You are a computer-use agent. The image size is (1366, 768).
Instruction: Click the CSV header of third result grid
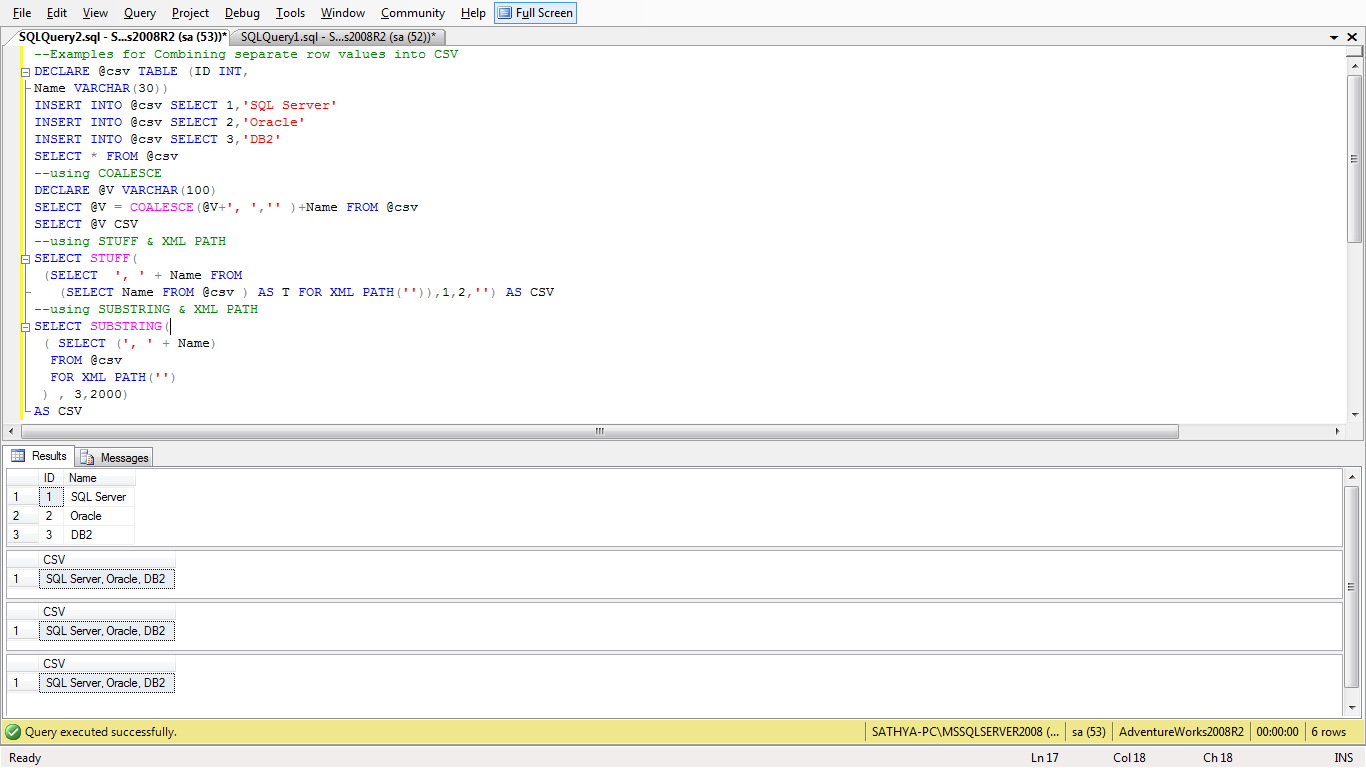coord(106,612)
